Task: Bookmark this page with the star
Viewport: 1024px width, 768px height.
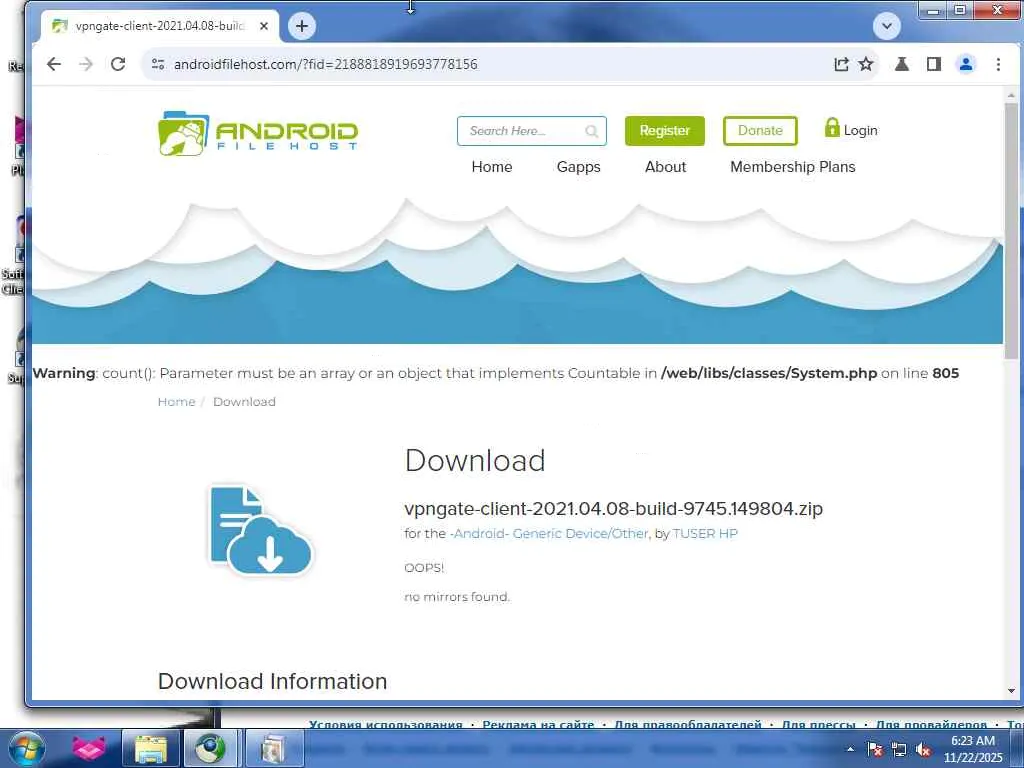Action: pos(866,64)
